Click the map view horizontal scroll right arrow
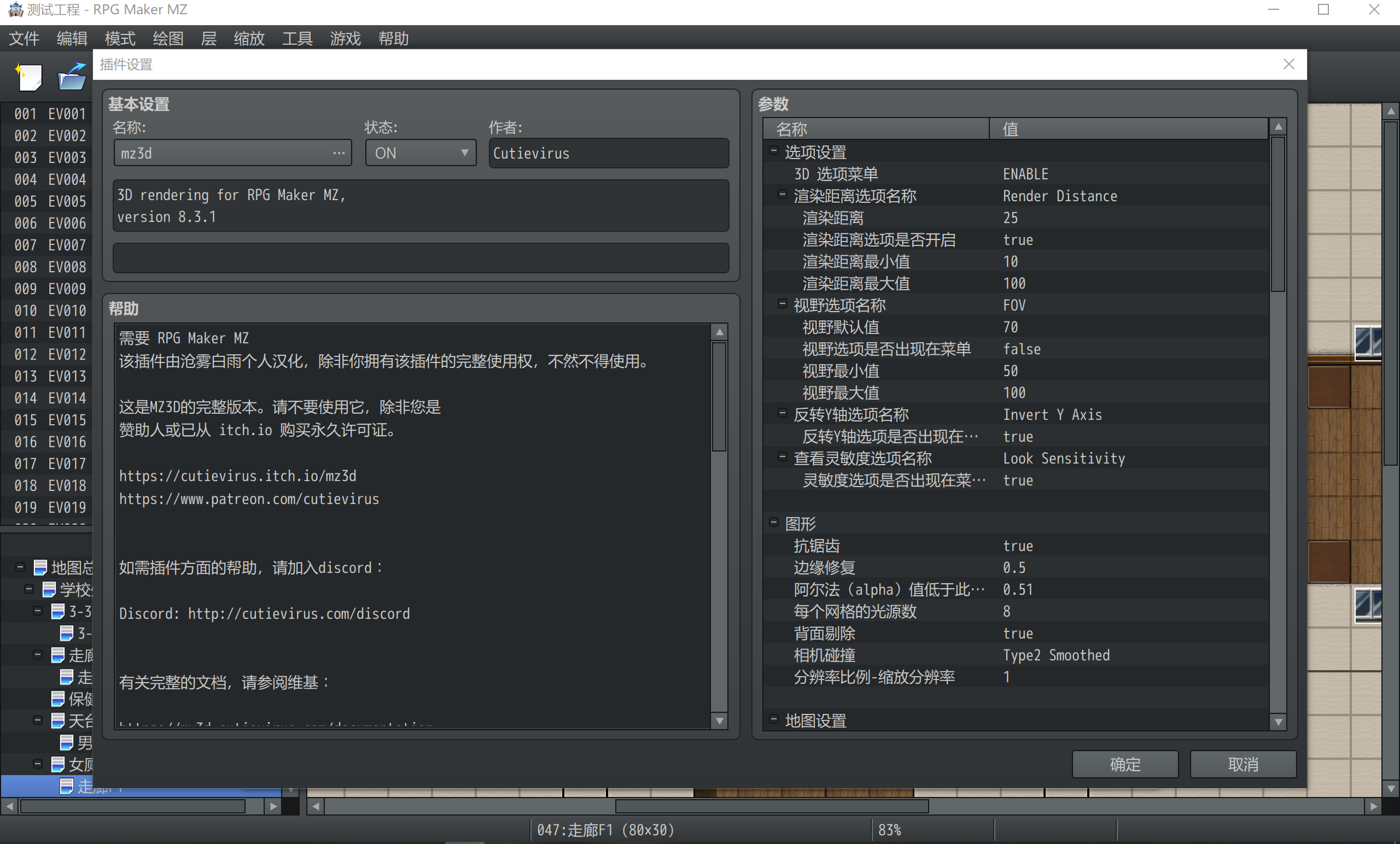Viewport: 1400px width, 844px height. coord(1373,806)
